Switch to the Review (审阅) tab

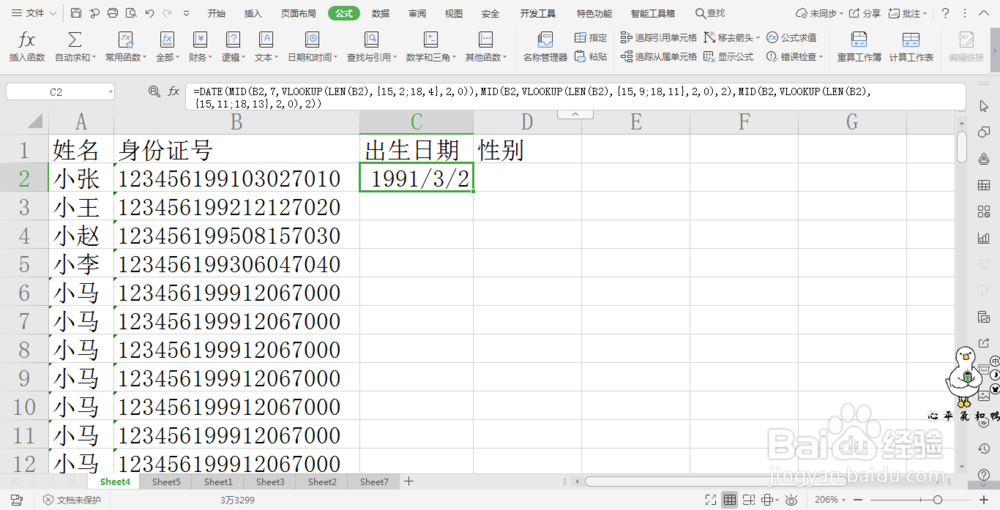pos(417,13)
